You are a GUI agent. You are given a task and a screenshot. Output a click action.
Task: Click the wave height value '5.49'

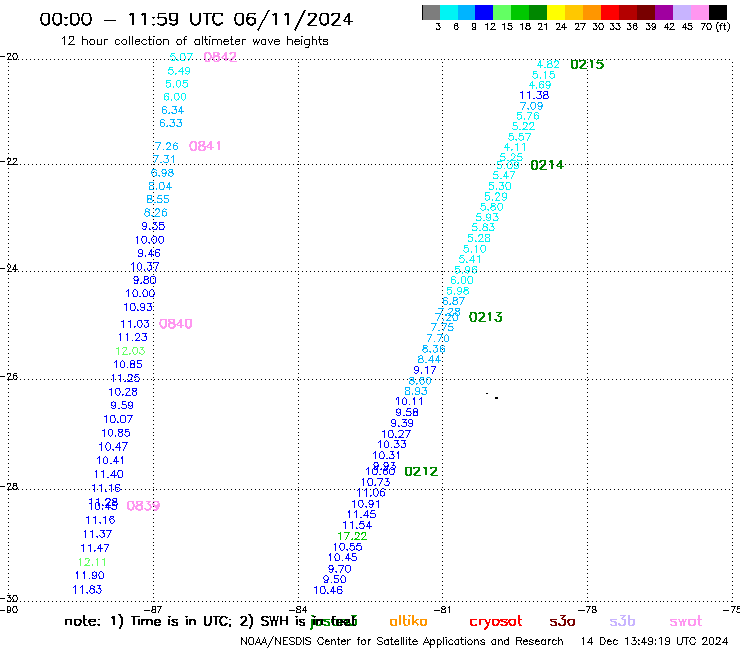click(179, 71)
